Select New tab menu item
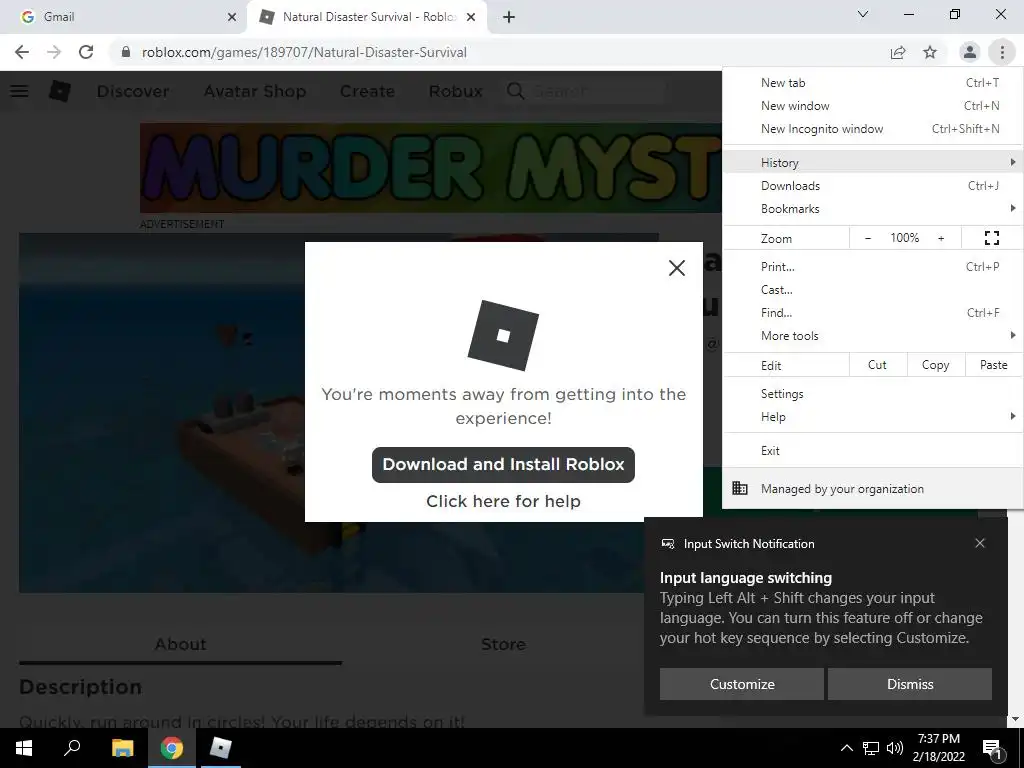 [x=872, y=83]
